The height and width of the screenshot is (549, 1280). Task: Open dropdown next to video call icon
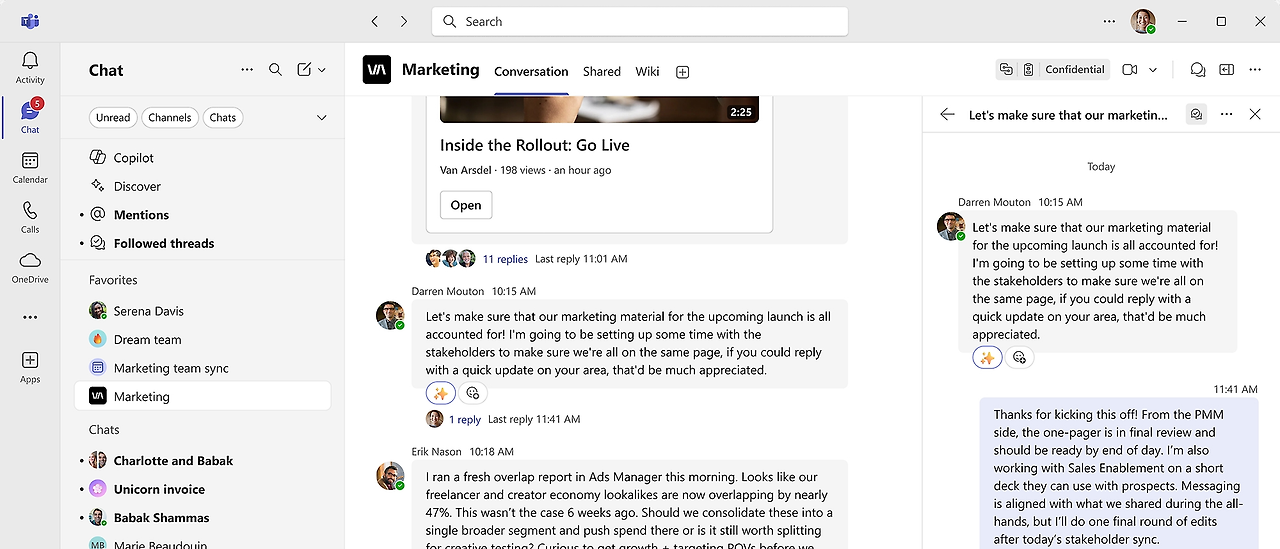pos(1153,70)
